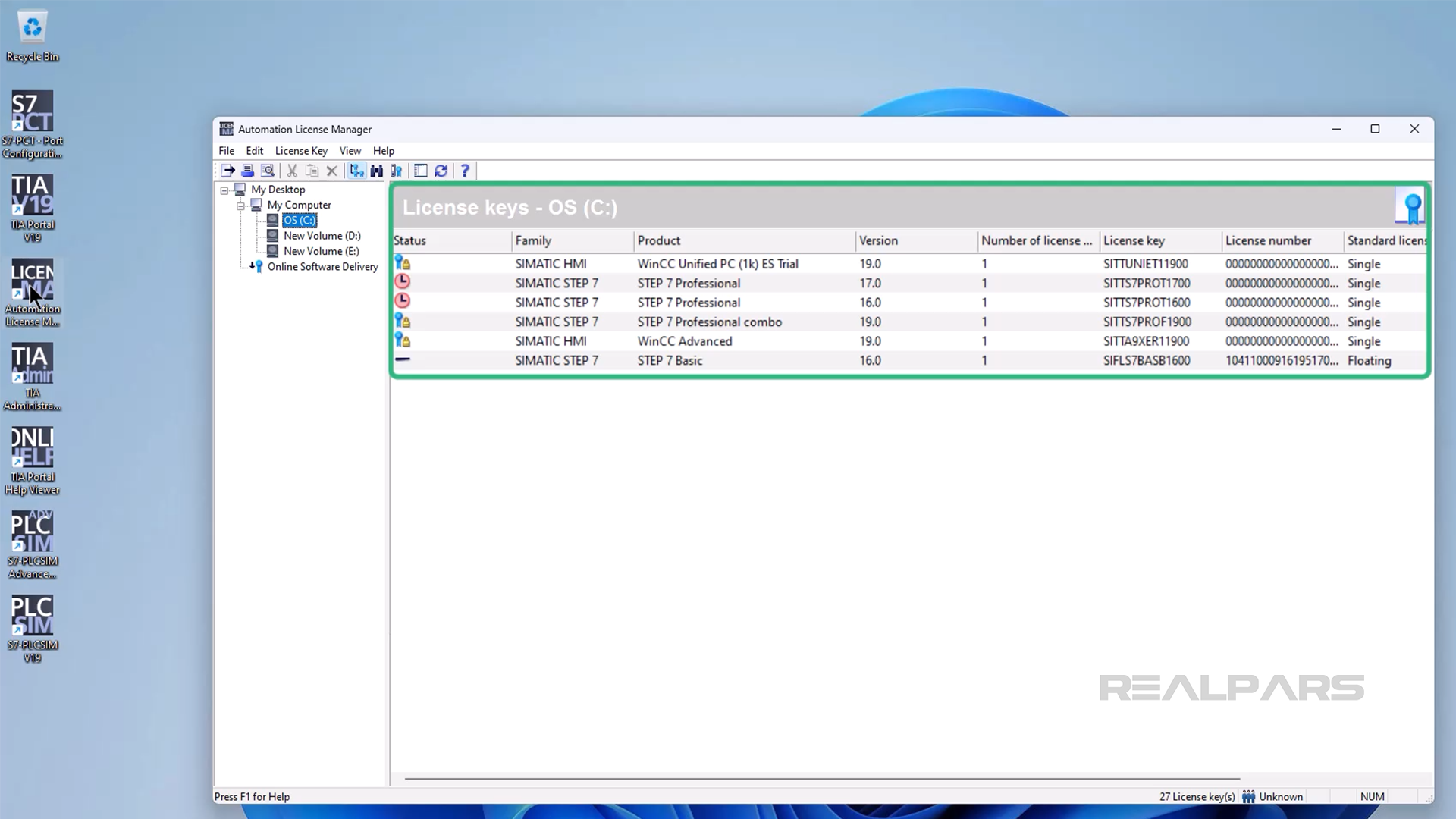Click the Cut scissors toolbar icon
Screen dimensions: 1456x819
[292, 171]
